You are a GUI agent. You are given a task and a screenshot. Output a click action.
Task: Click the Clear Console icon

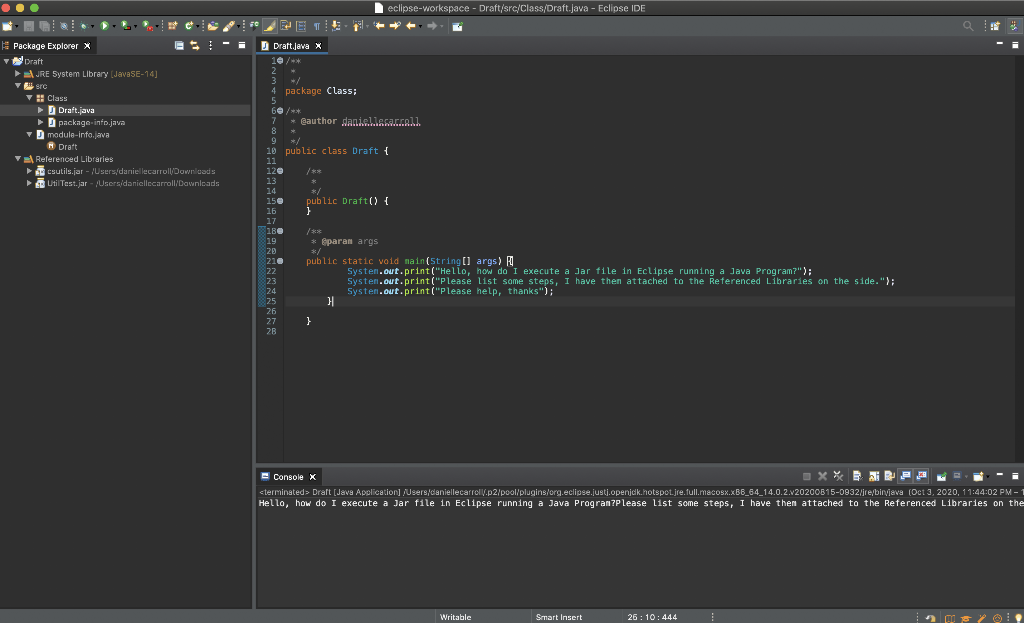tap(857, 477)
